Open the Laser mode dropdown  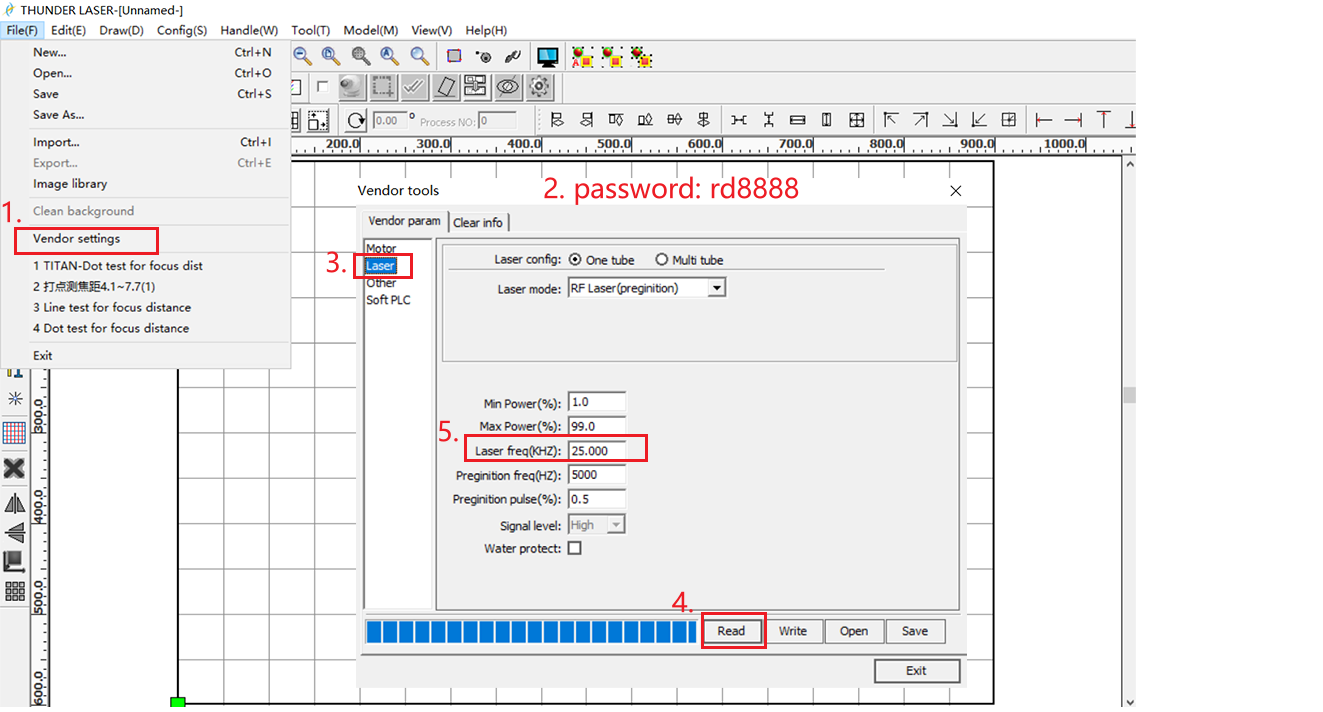tap(716, 288)
